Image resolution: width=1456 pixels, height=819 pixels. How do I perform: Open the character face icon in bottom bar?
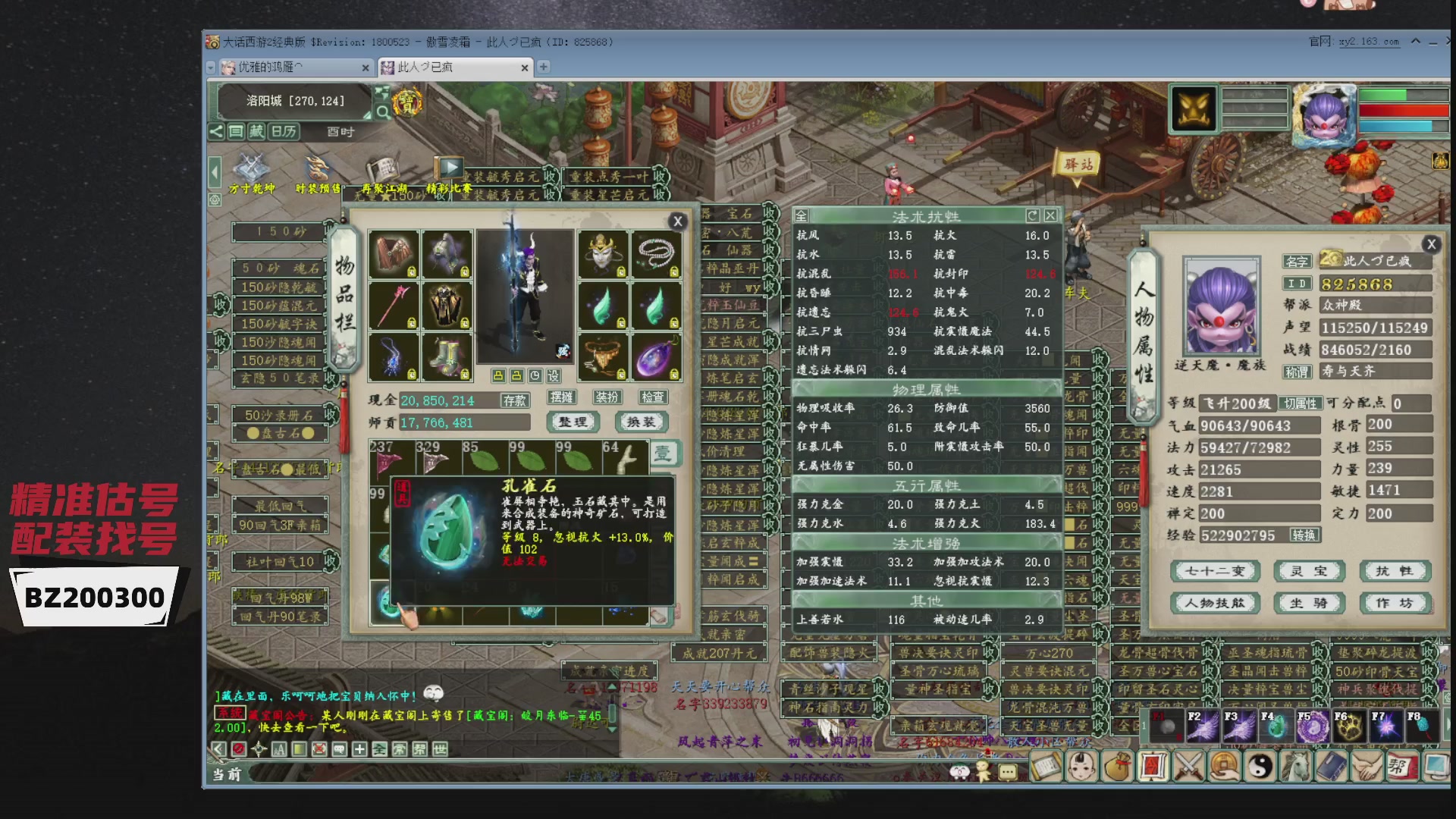tap(1082, 767)
